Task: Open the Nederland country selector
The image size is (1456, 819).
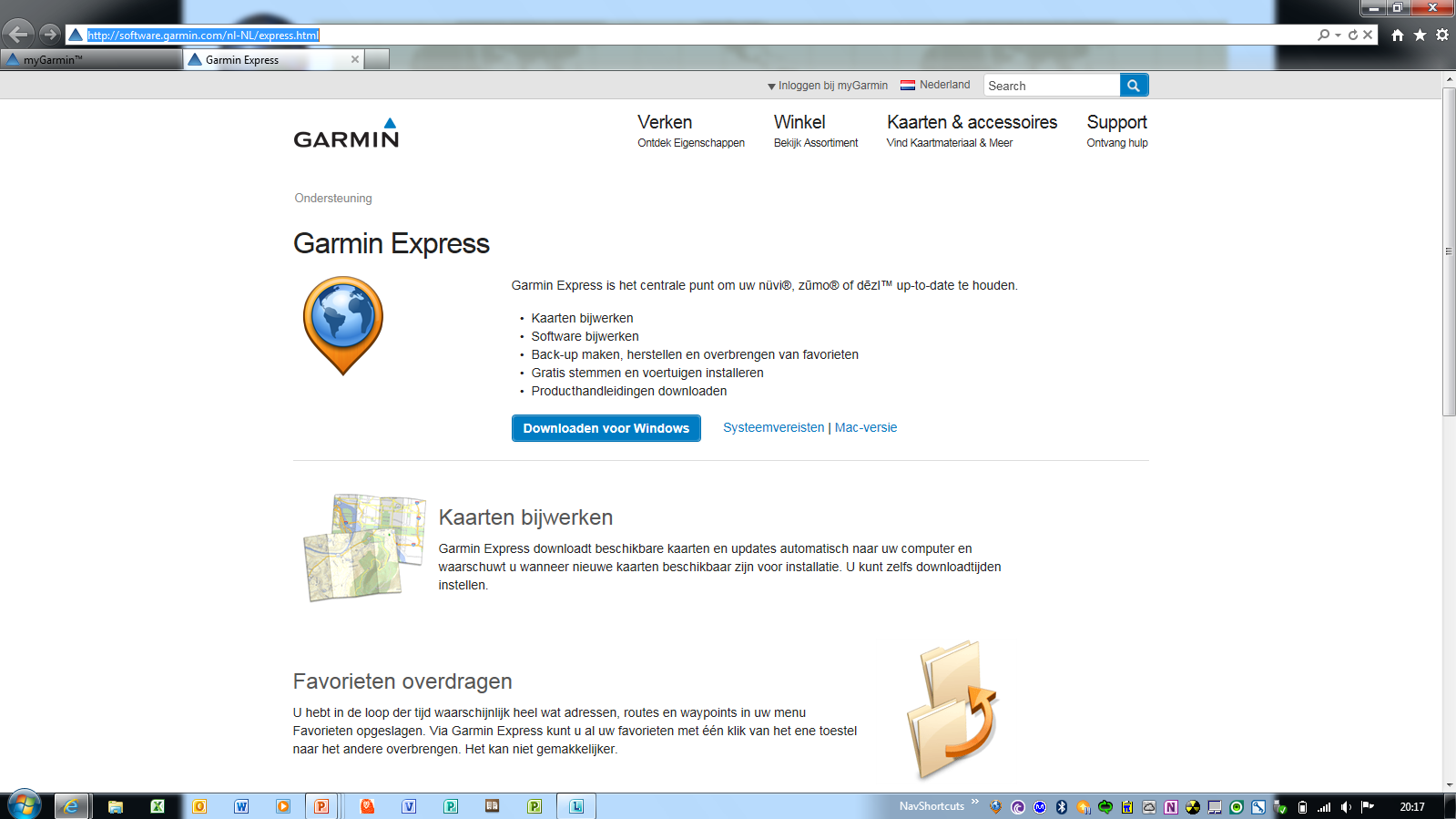Action: click(x=935, y=85)
